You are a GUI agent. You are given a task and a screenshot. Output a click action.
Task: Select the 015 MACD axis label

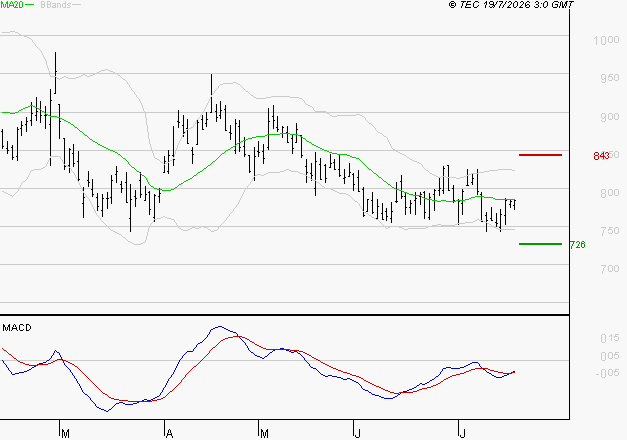pyautogui.click(x=609, y=338)
